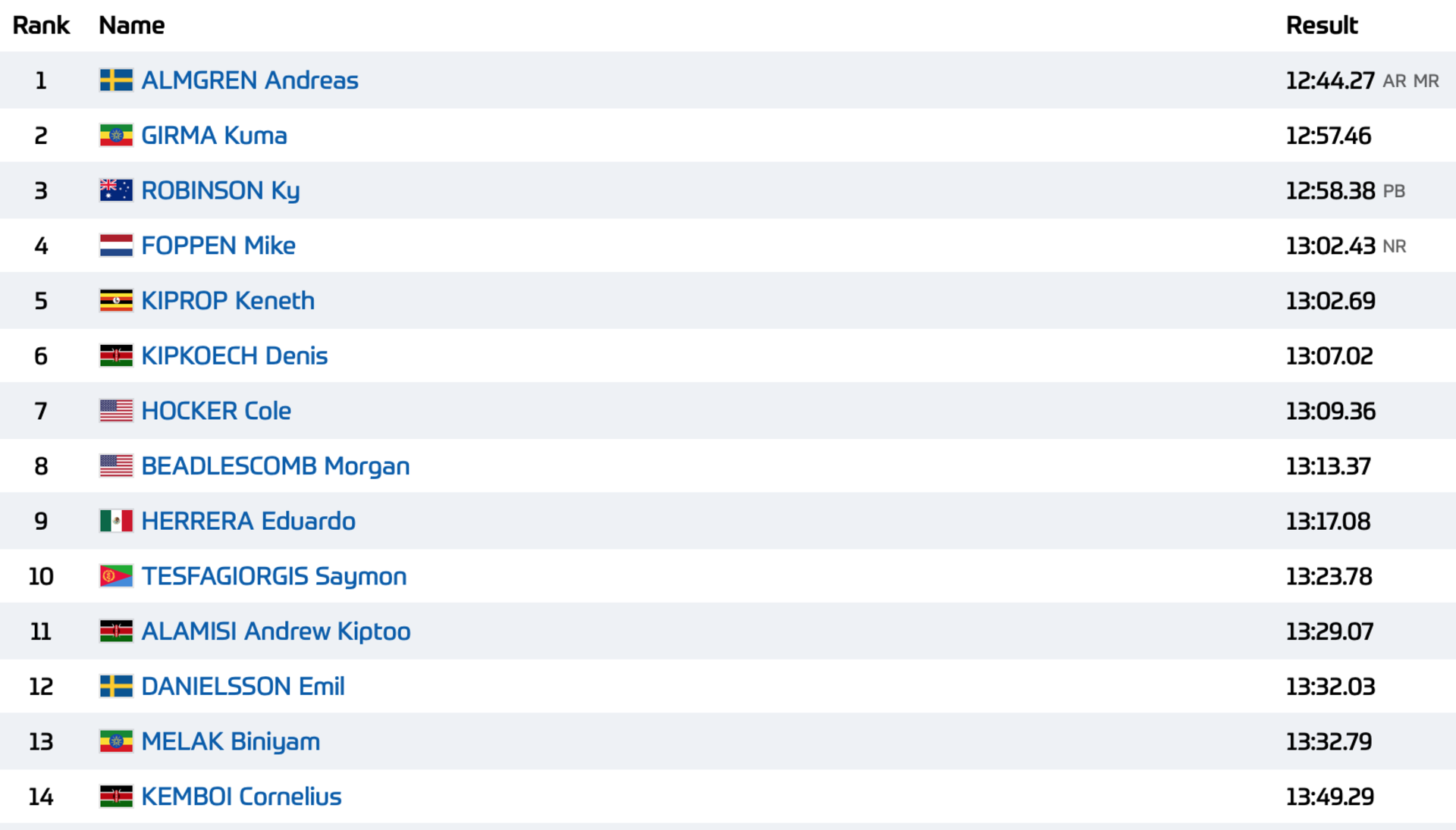The image size is (1456, 830).
Task: Click the USA flag beside HOCKER Cole
Action: tap(116, 411)
